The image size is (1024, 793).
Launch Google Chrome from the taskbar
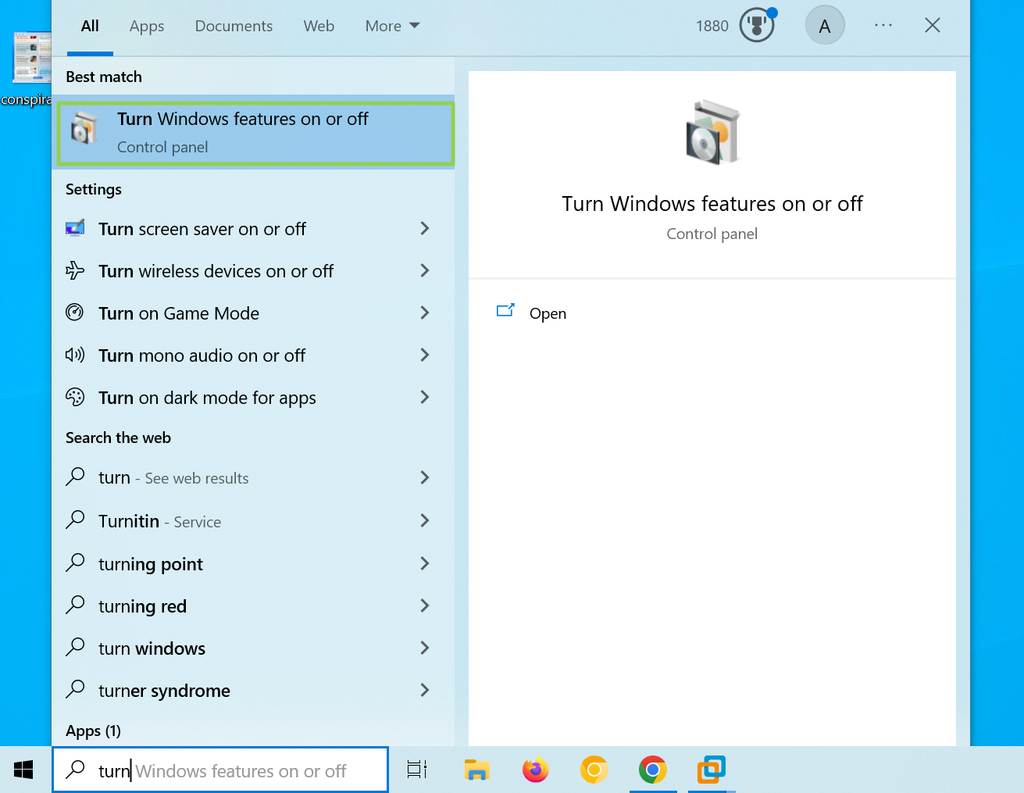click(653, 770)
